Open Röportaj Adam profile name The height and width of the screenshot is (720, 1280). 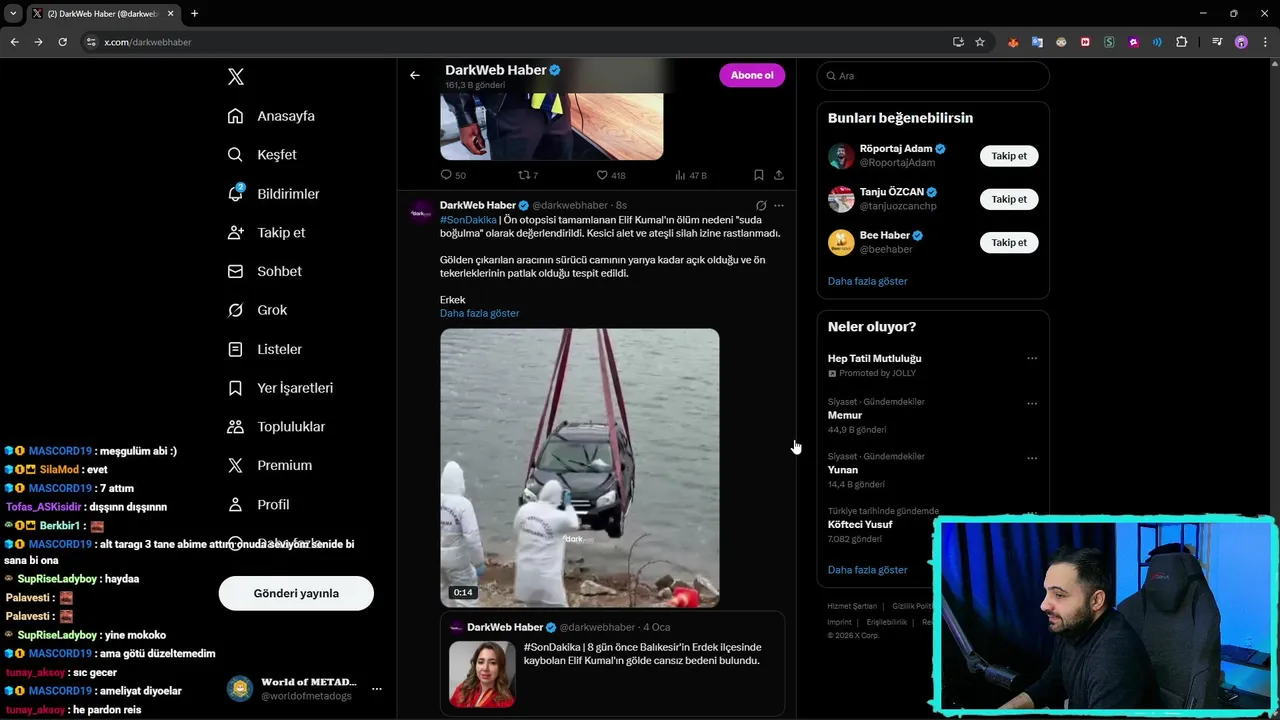[896, 149]
